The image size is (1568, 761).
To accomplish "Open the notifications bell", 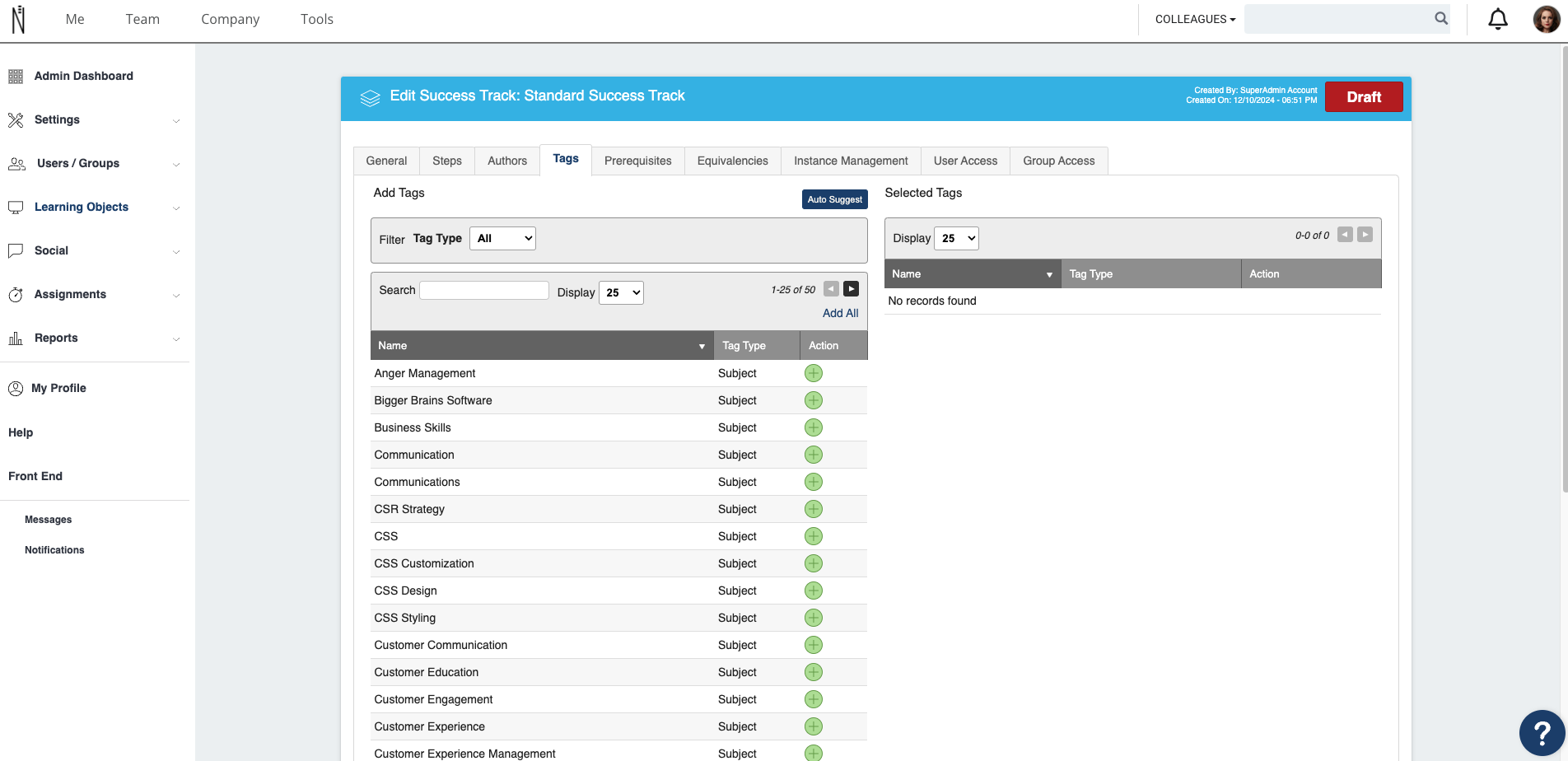I will click(1498, 19).
